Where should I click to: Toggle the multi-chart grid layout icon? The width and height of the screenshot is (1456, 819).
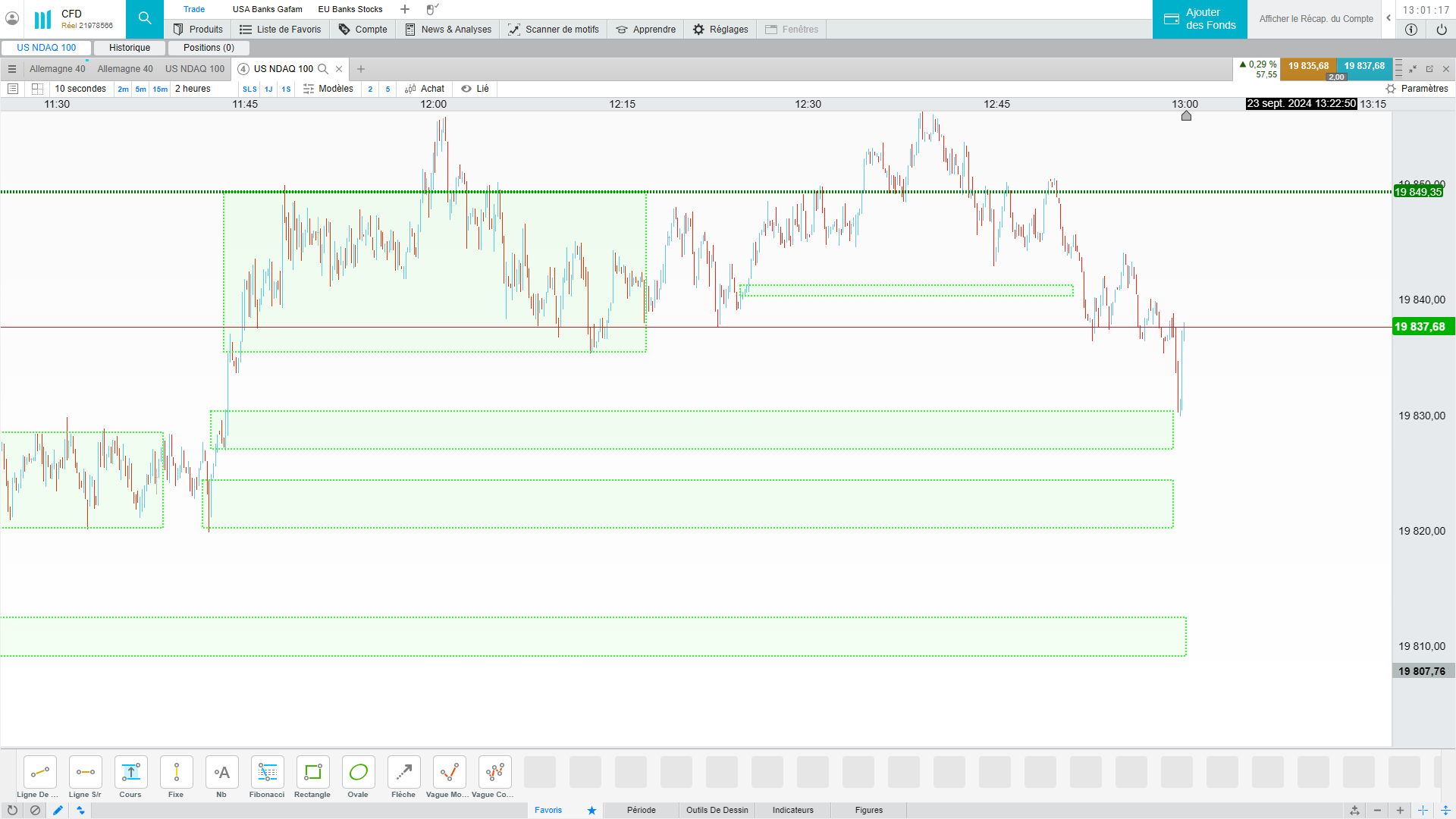coord(37,89)
